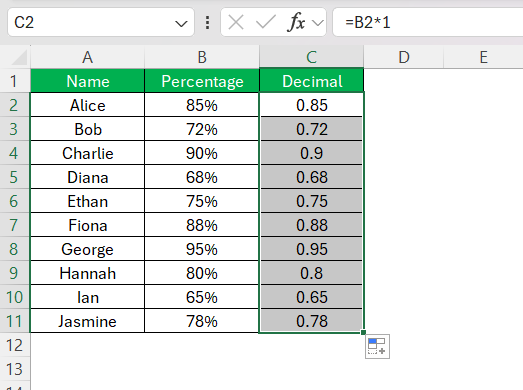
Task: Click the 72% percentage cell
Action: 202,129
